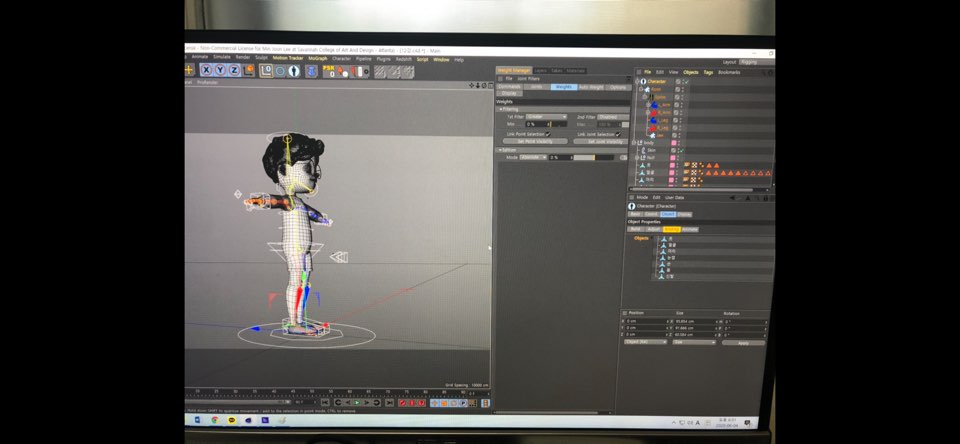
Task: Open the Character menu
Action: [341, 59]
